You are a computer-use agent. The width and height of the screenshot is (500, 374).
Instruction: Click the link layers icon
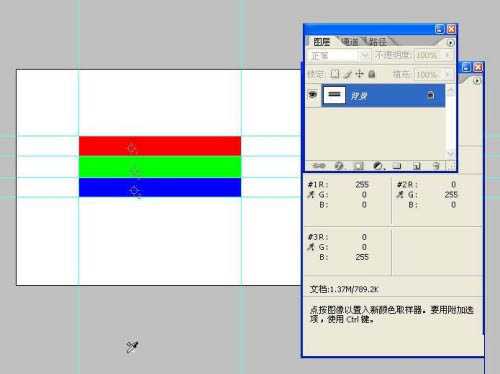(319, 165)
